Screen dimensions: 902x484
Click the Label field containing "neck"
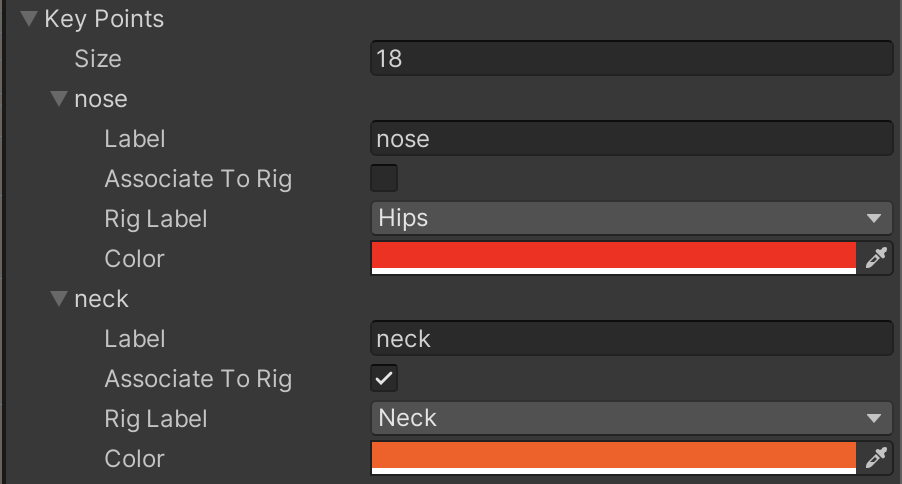pyautogui.click(x=630, y=339)
